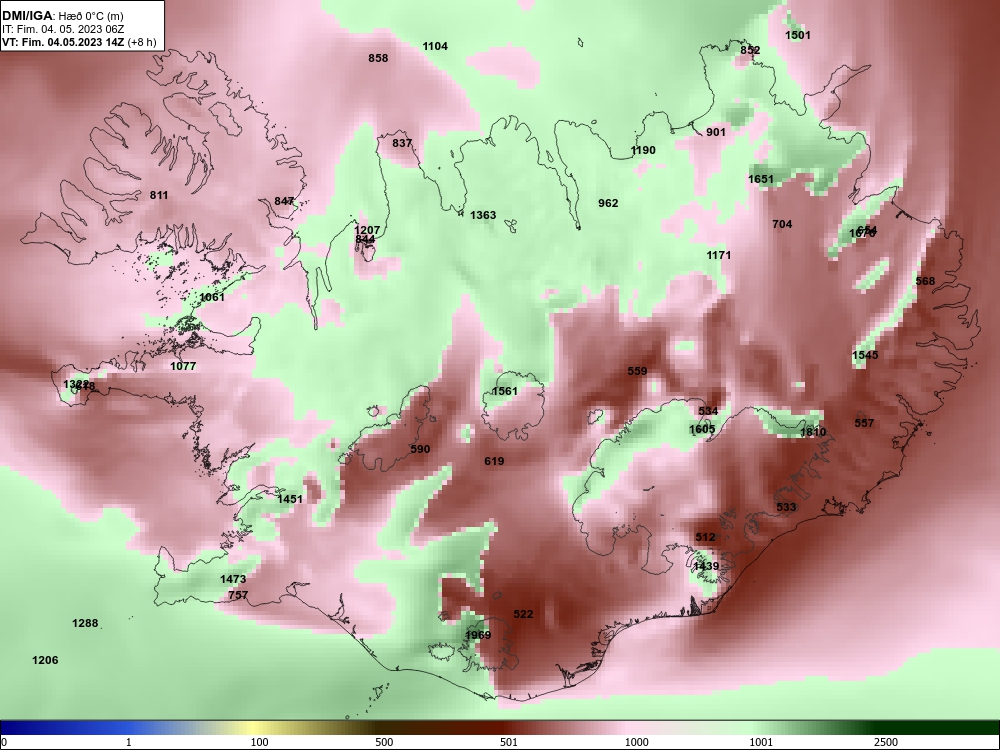Click the 559 map value
The image size is (1000, 750).
coord(637,371)
